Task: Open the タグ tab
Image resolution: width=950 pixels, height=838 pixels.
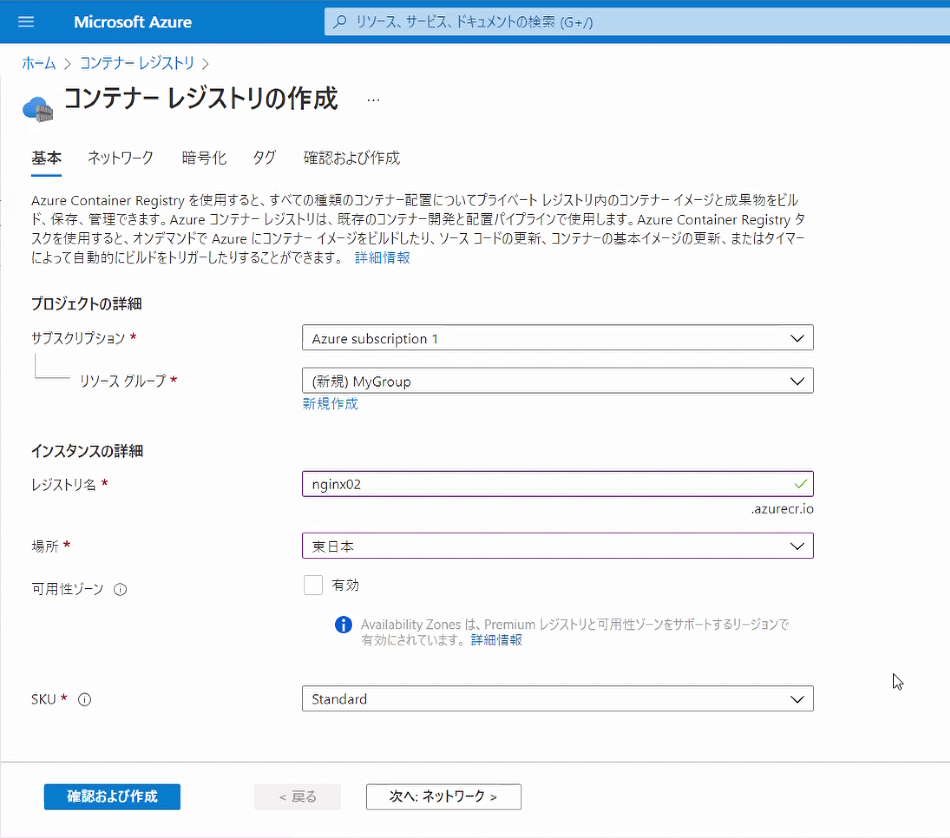Action: pyautogui.click(x=264, y=158)
